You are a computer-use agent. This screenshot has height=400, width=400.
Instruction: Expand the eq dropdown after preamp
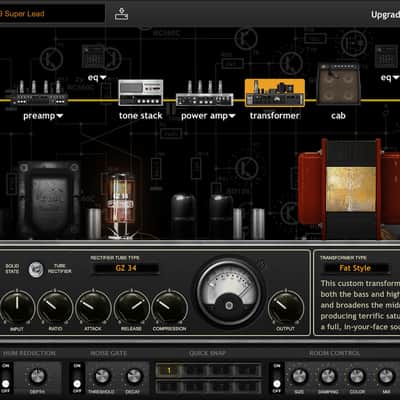click(103, 78)
